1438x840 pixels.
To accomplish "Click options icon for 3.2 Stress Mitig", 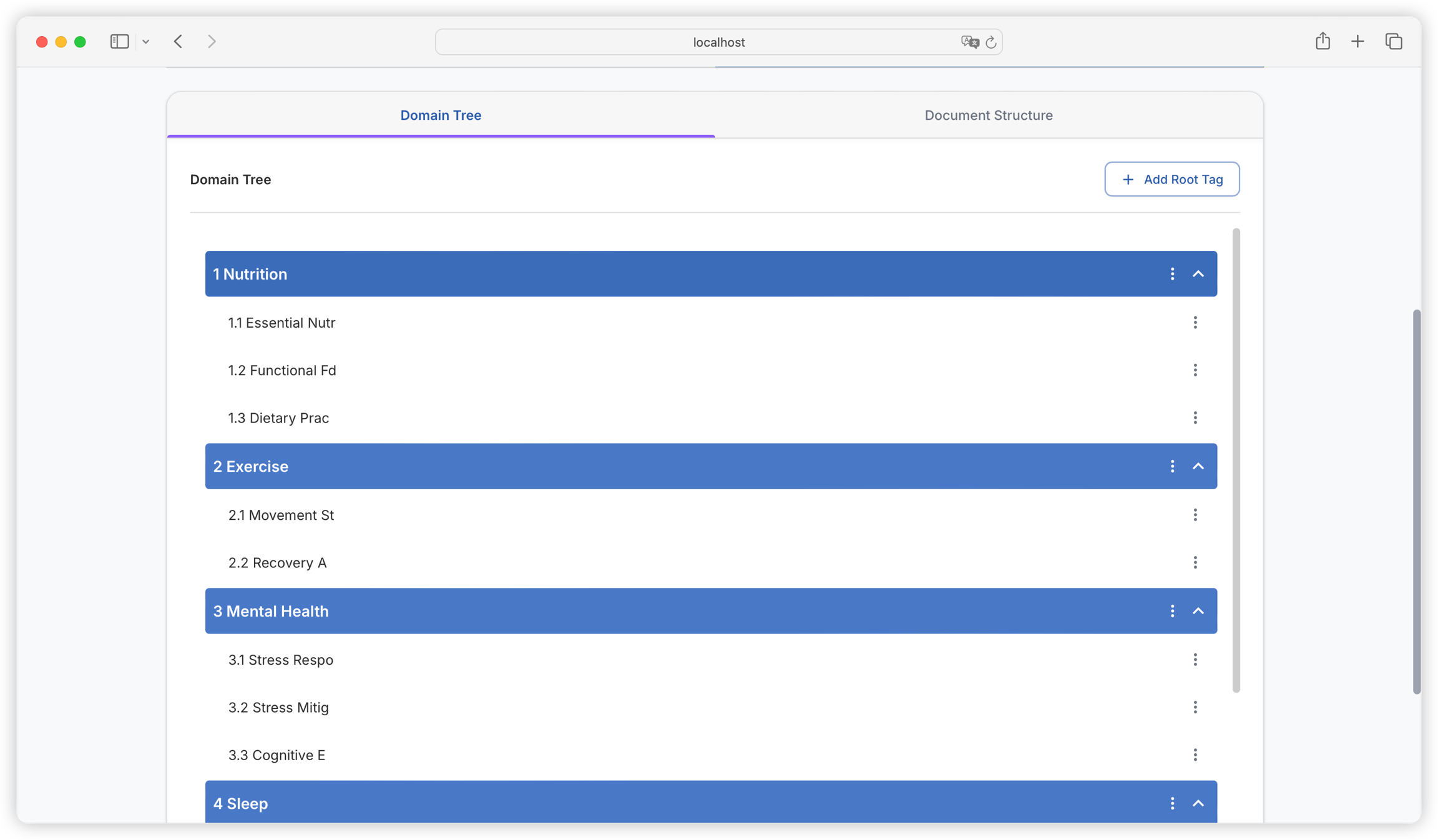I will pyautogui.click(x=1195, y=707).
